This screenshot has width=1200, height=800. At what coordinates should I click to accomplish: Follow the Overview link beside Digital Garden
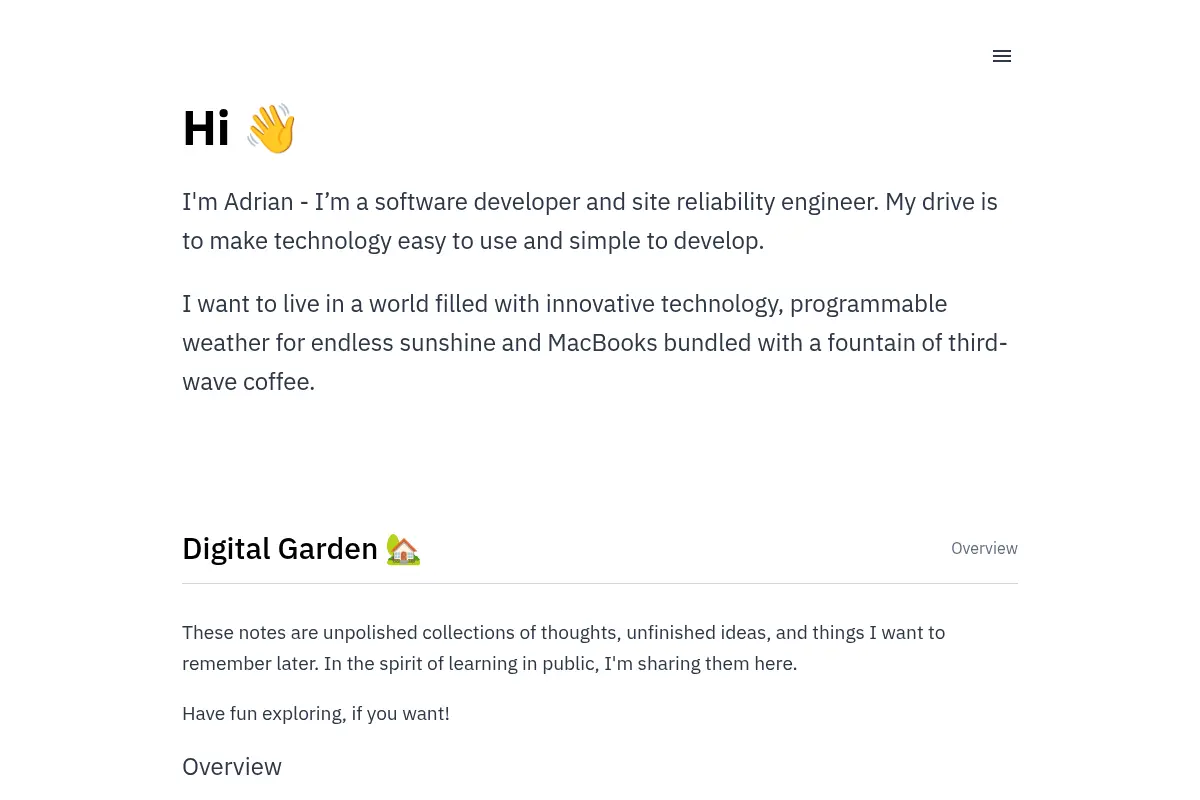tap(984, 548)
